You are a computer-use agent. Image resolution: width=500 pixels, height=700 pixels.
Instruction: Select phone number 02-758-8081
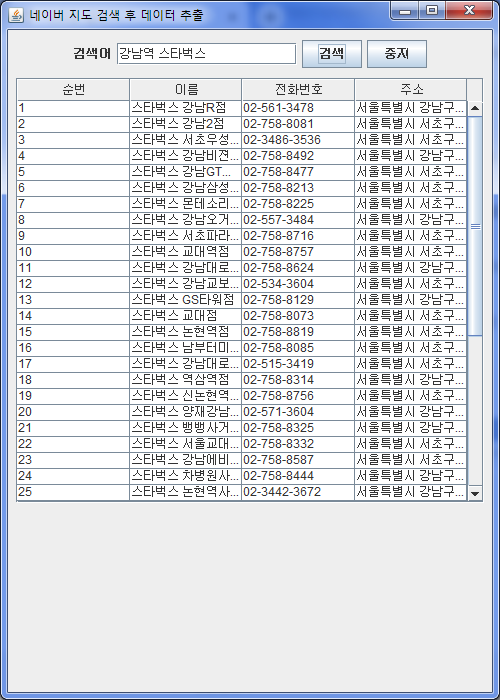(x=298, y=124)
